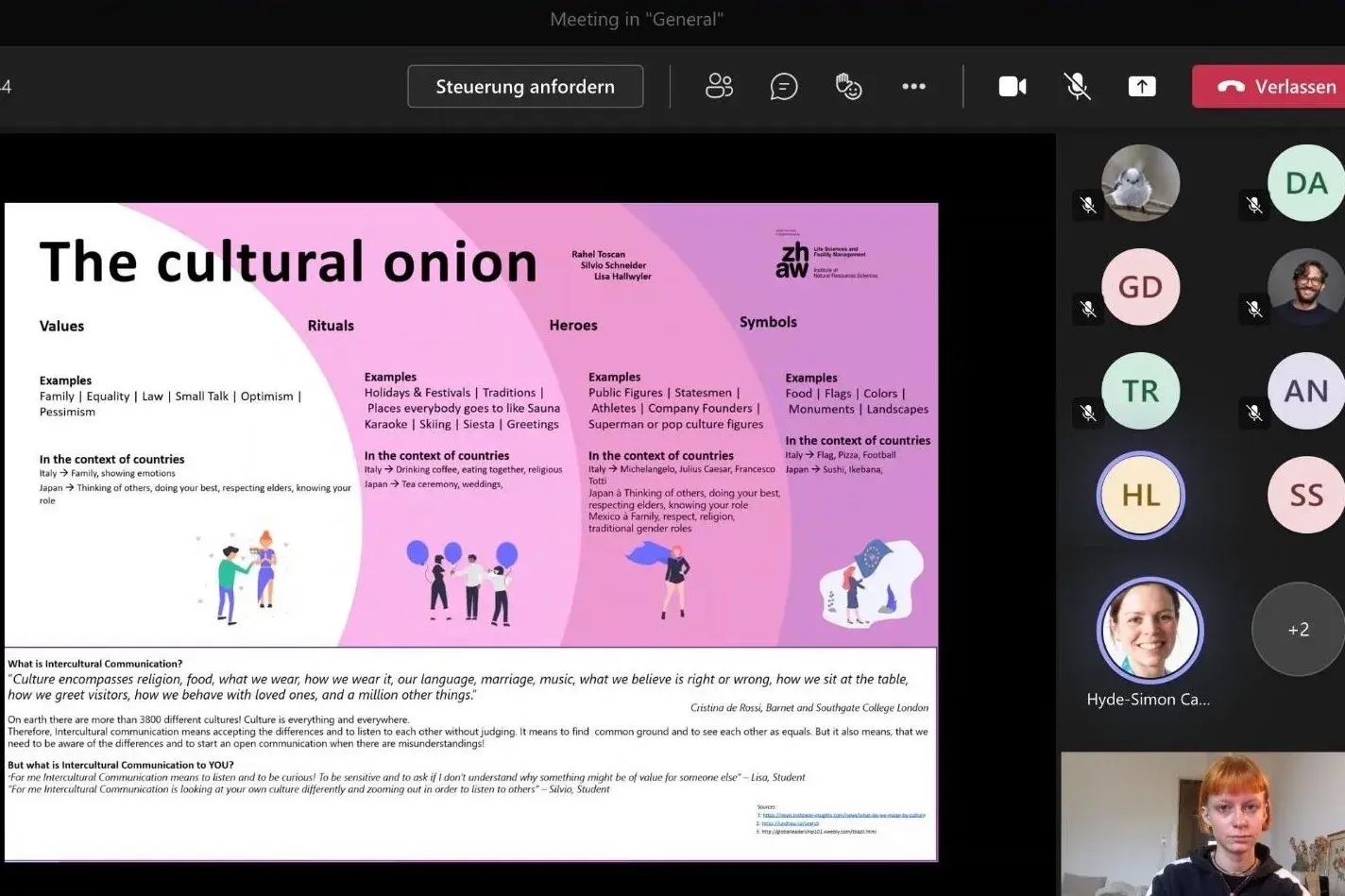Toggle the camera on or off

1013,87
